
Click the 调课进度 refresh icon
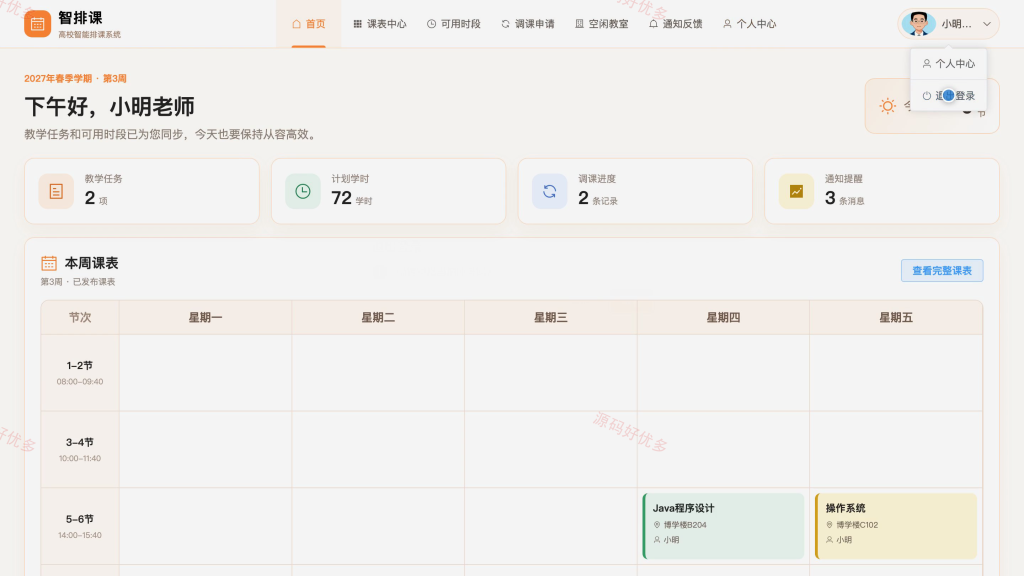pyautogui.click(x=549, y=191)
